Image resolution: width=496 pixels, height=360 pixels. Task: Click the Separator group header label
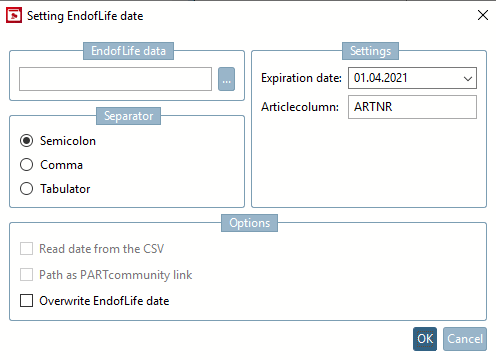click(128, 116)
